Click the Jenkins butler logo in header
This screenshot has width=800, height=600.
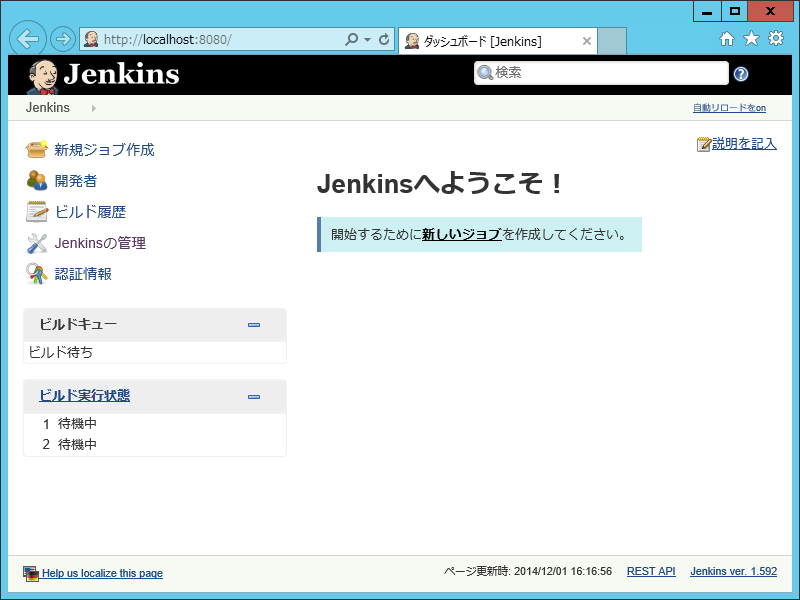click(42, 77)
